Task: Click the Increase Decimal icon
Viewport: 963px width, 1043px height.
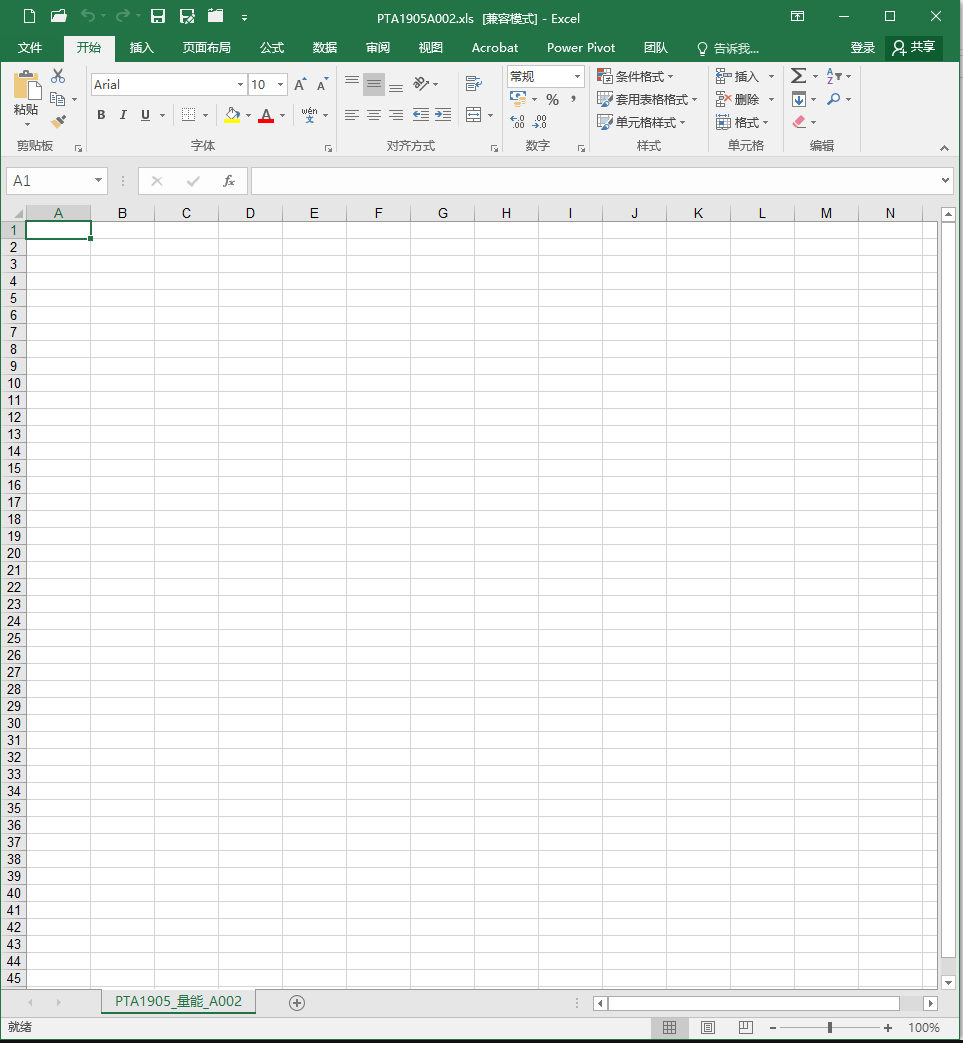Action: coord(517,122)
